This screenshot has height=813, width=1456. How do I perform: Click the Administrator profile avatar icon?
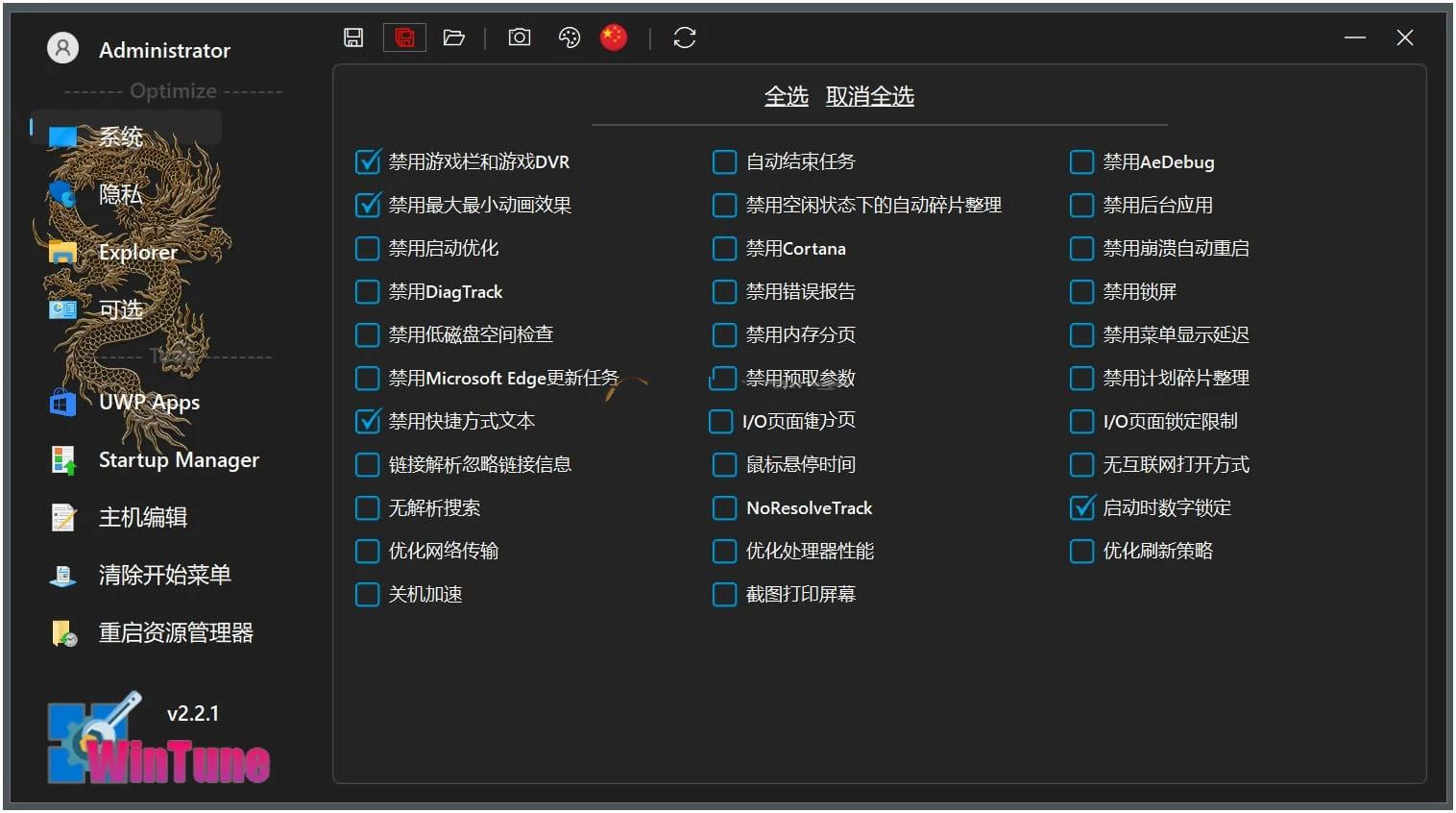[x=62, y=47]
